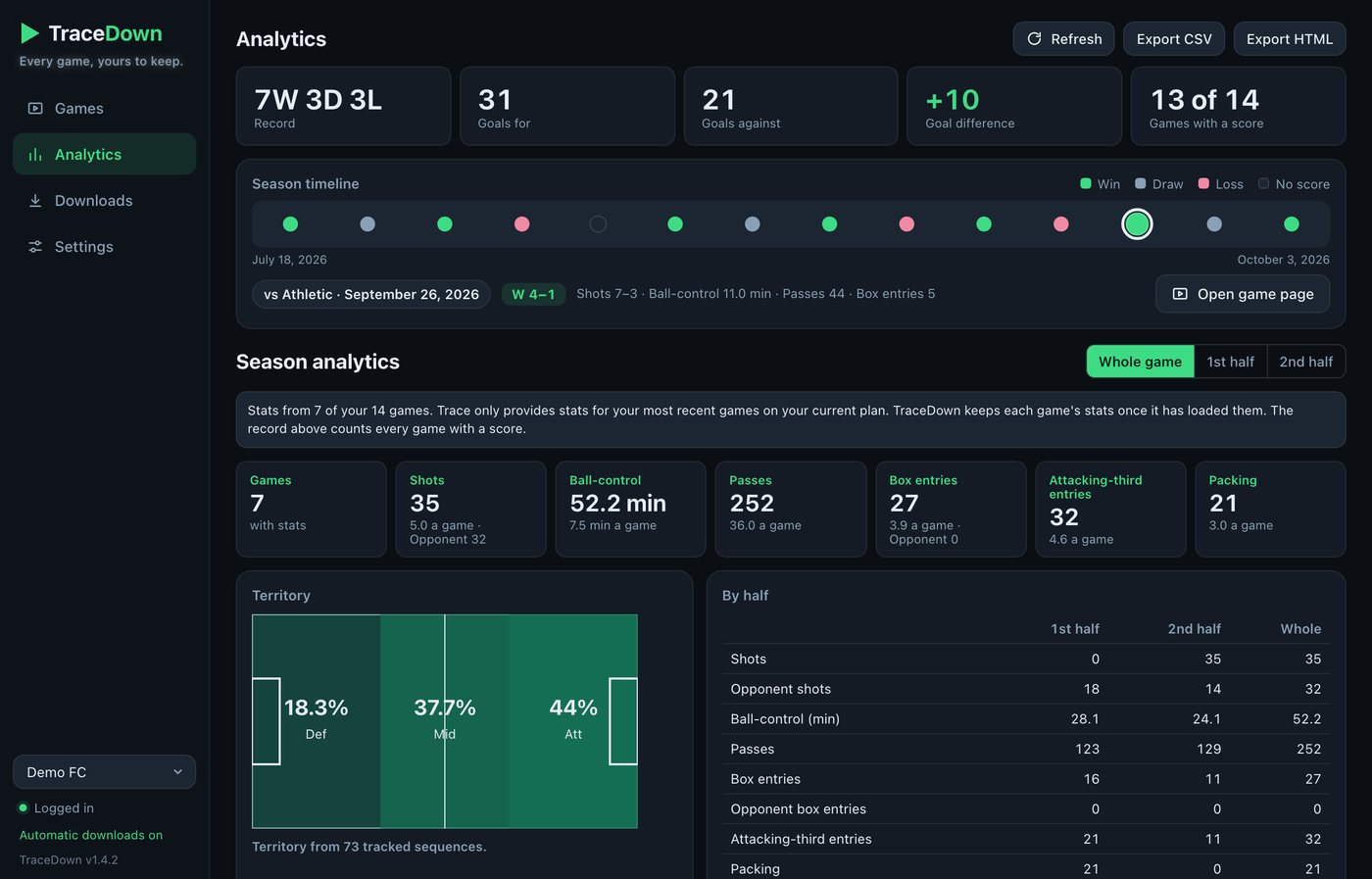Screen dimensions: 1372x879
Task: Click the Ball-control 52.2 min card
Action: tap(630, 510)
